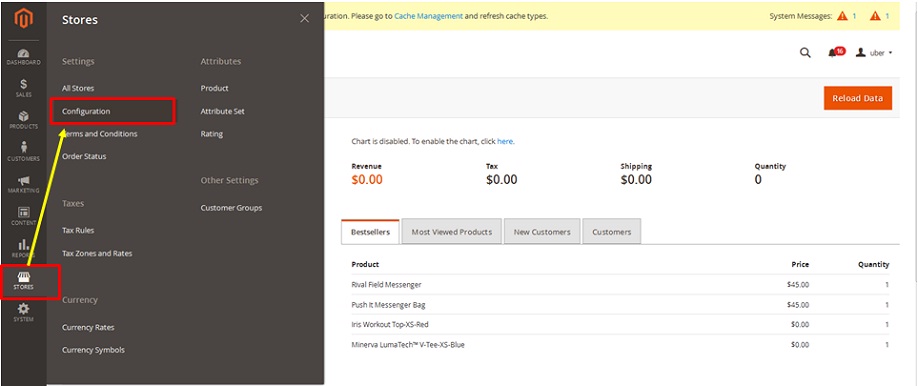Switch to the New Customers tab
This screenshot has width=918, height=386.
[542, 232]
